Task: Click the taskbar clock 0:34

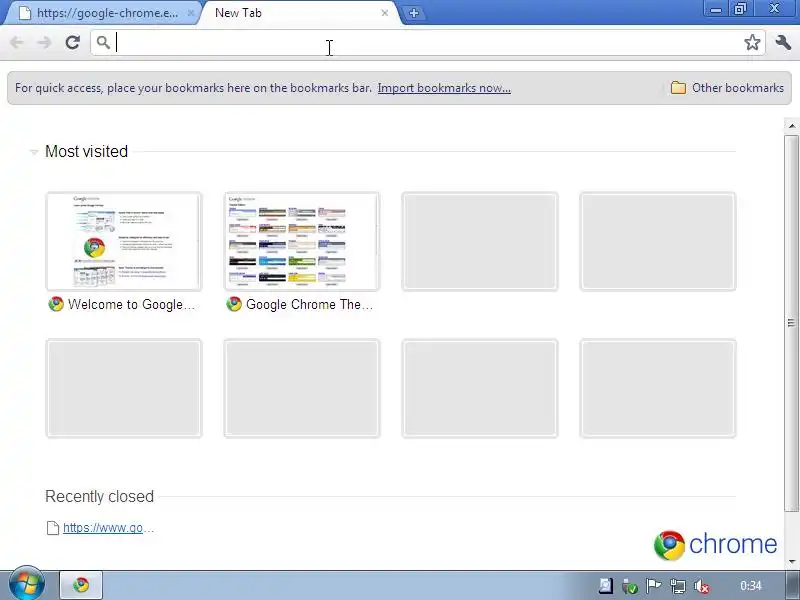Action: (751, 586)
